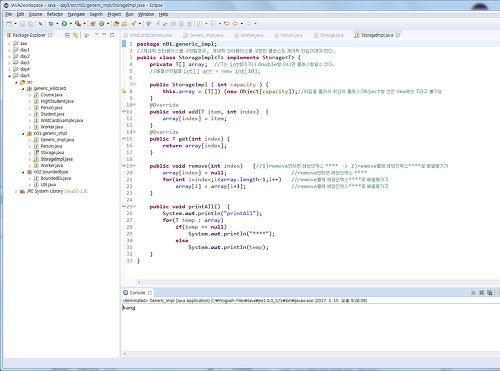
Task: Collapse the generic_wildcard package node
Action: click(23, 89)
